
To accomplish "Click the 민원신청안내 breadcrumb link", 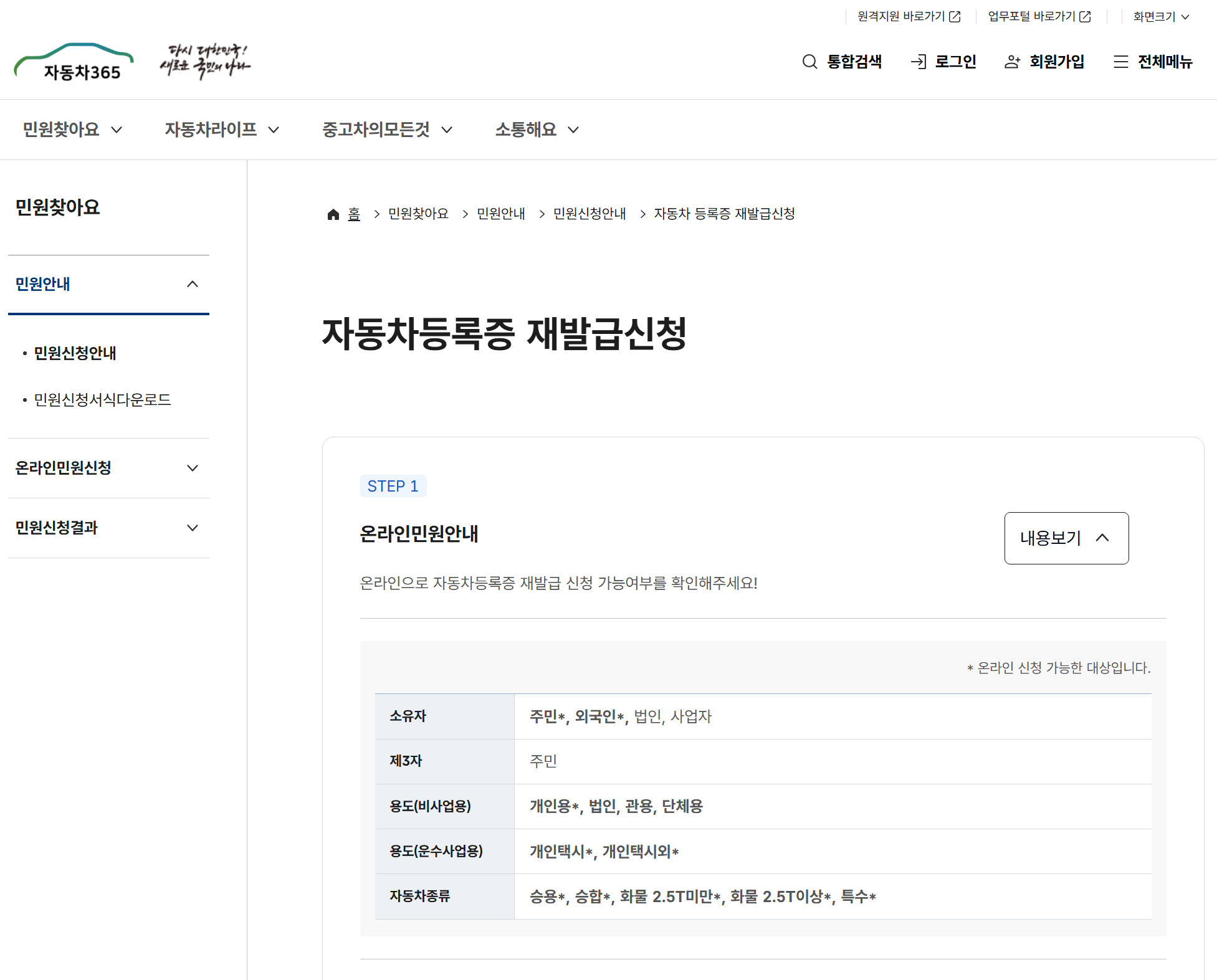I will pyautogui.click(x=589, y=214).
